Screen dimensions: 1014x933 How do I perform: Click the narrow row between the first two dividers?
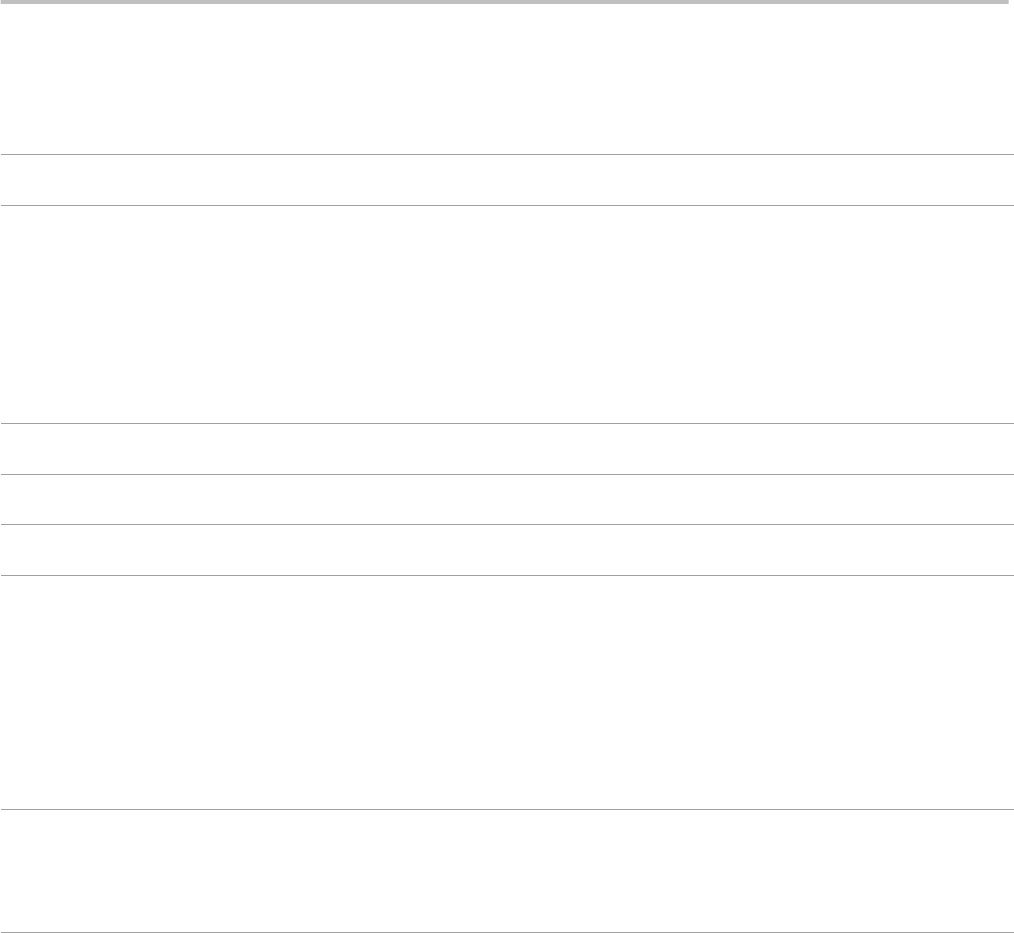(x=507, y=180)
